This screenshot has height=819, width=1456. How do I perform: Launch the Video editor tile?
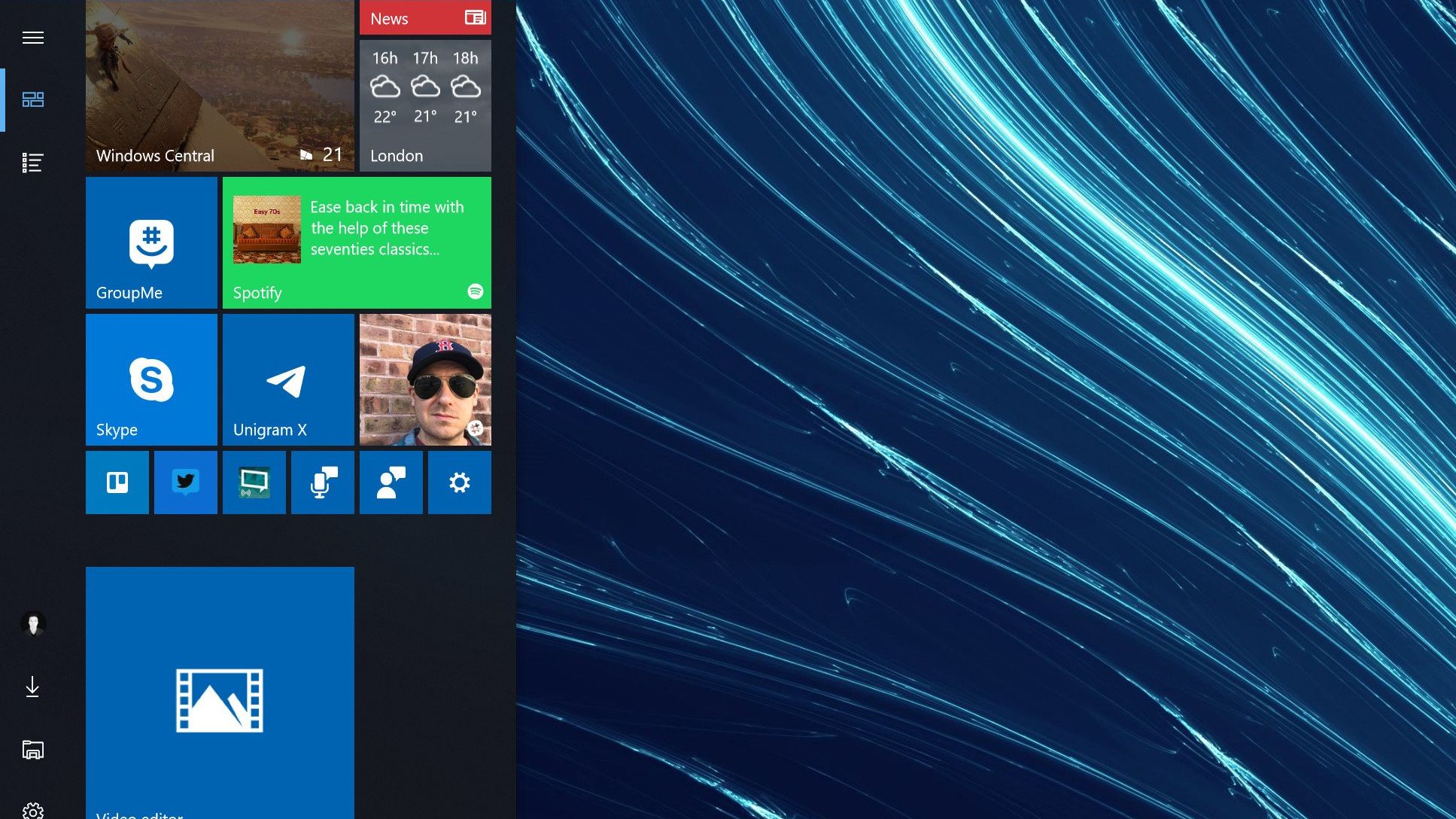[220, 693]
